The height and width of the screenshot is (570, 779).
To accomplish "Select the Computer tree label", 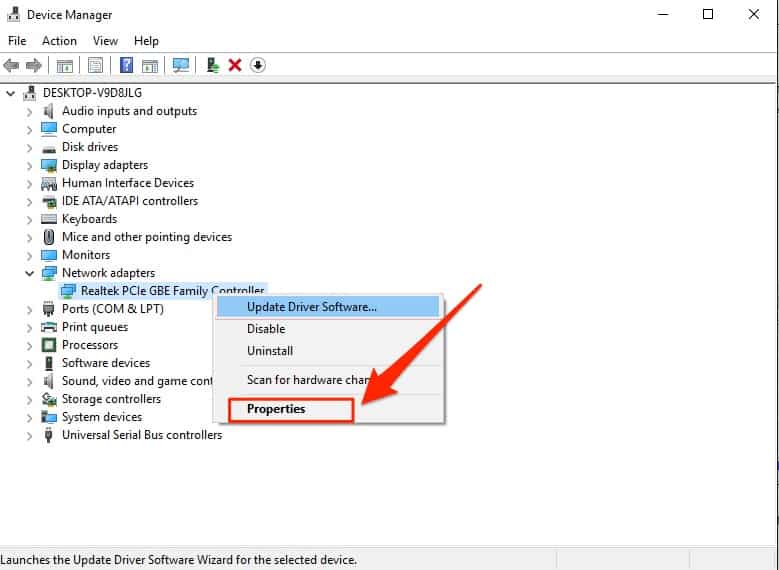I will click(x=89, y=129).
